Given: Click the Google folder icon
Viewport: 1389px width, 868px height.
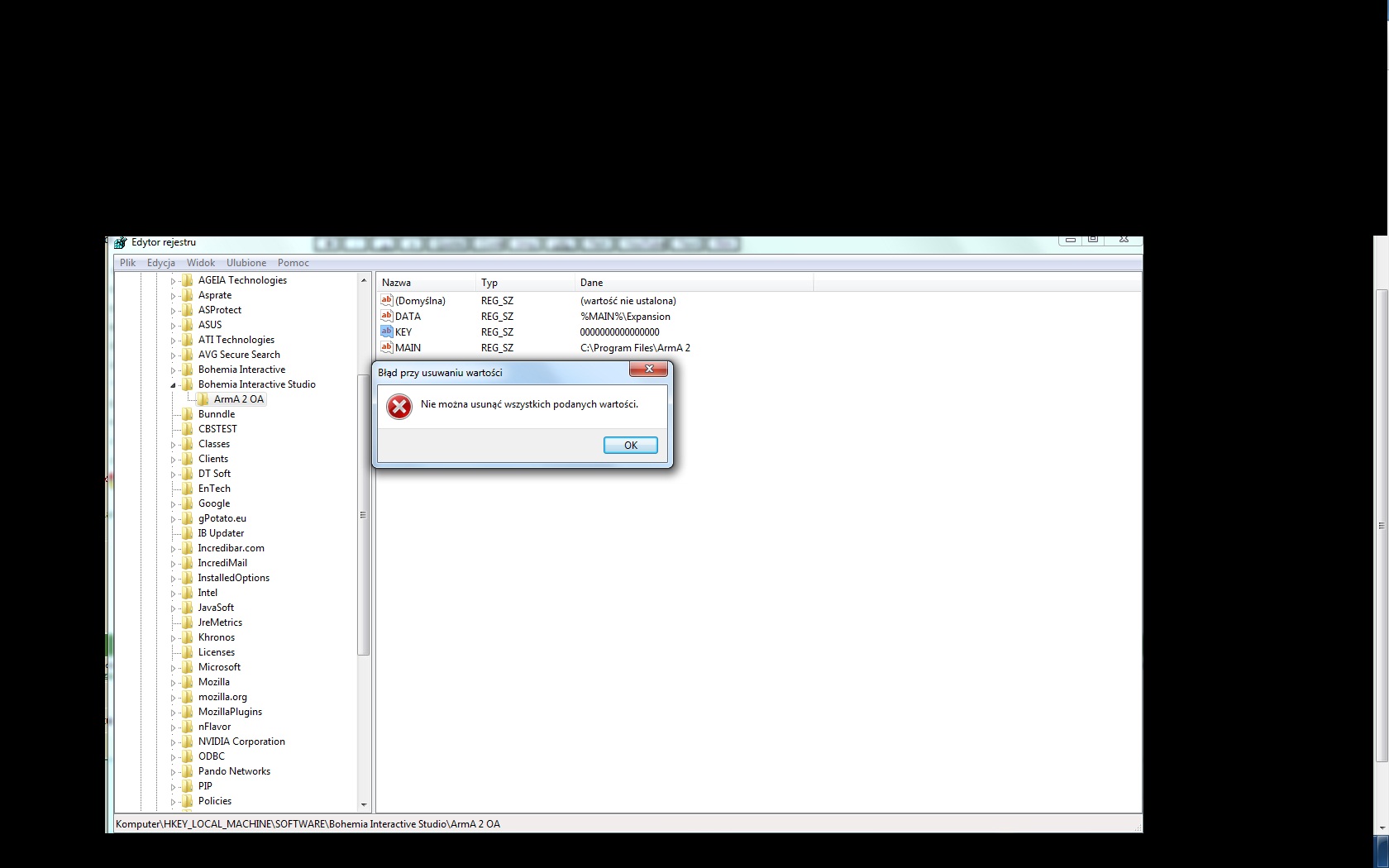Looking at the screenshot, I should click(x=188, y=503).
